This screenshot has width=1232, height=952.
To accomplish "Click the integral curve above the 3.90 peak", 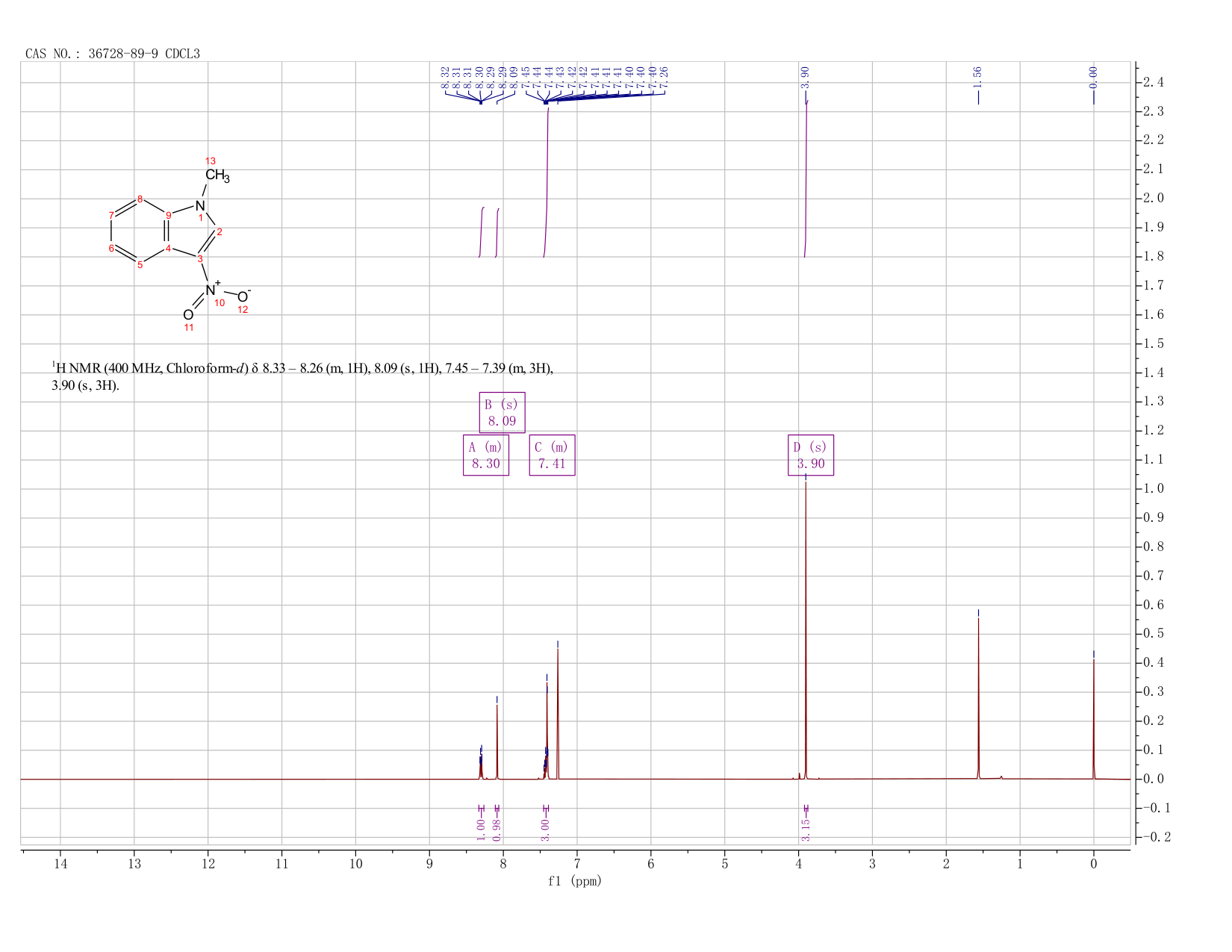I will pos(806,179).
